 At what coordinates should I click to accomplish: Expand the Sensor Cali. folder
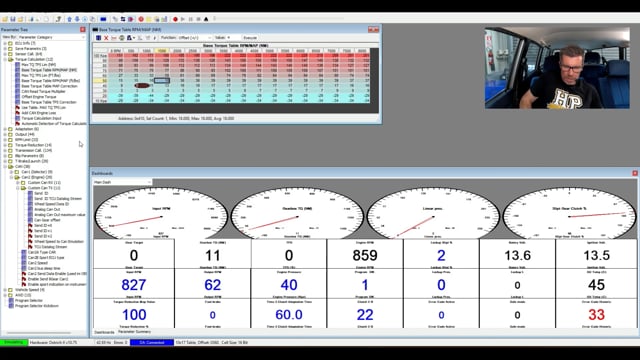coord(5,54)
